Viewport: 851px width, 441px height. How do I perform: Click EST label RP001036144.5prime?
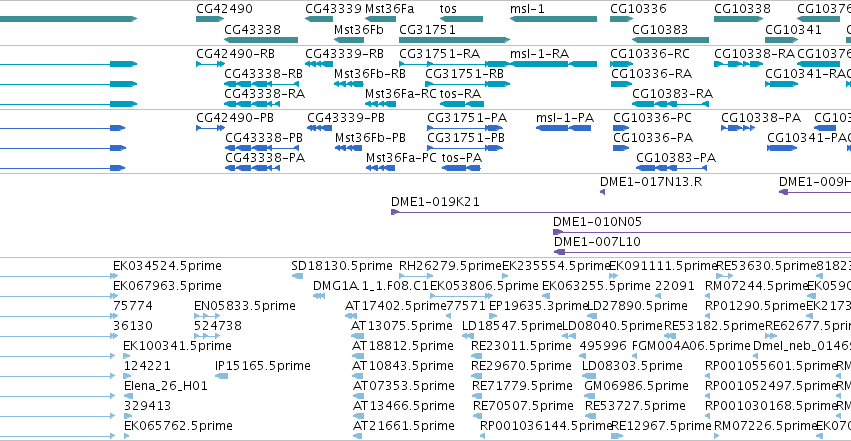(x=546, y=426)
